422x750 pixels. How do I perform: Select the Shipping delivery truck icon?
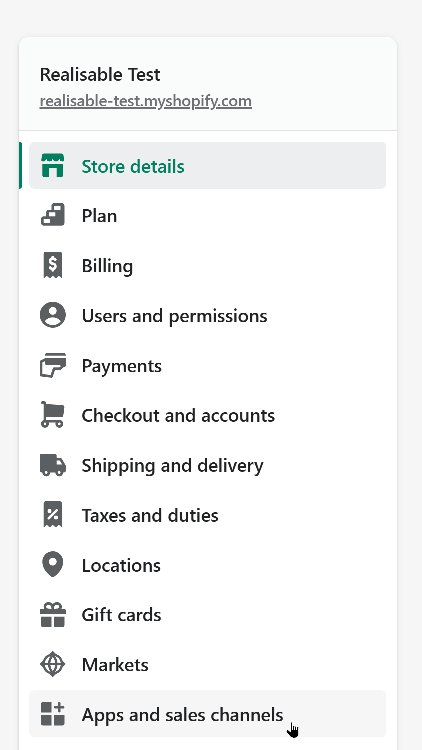pyautogui.click(x=53, y=465)
